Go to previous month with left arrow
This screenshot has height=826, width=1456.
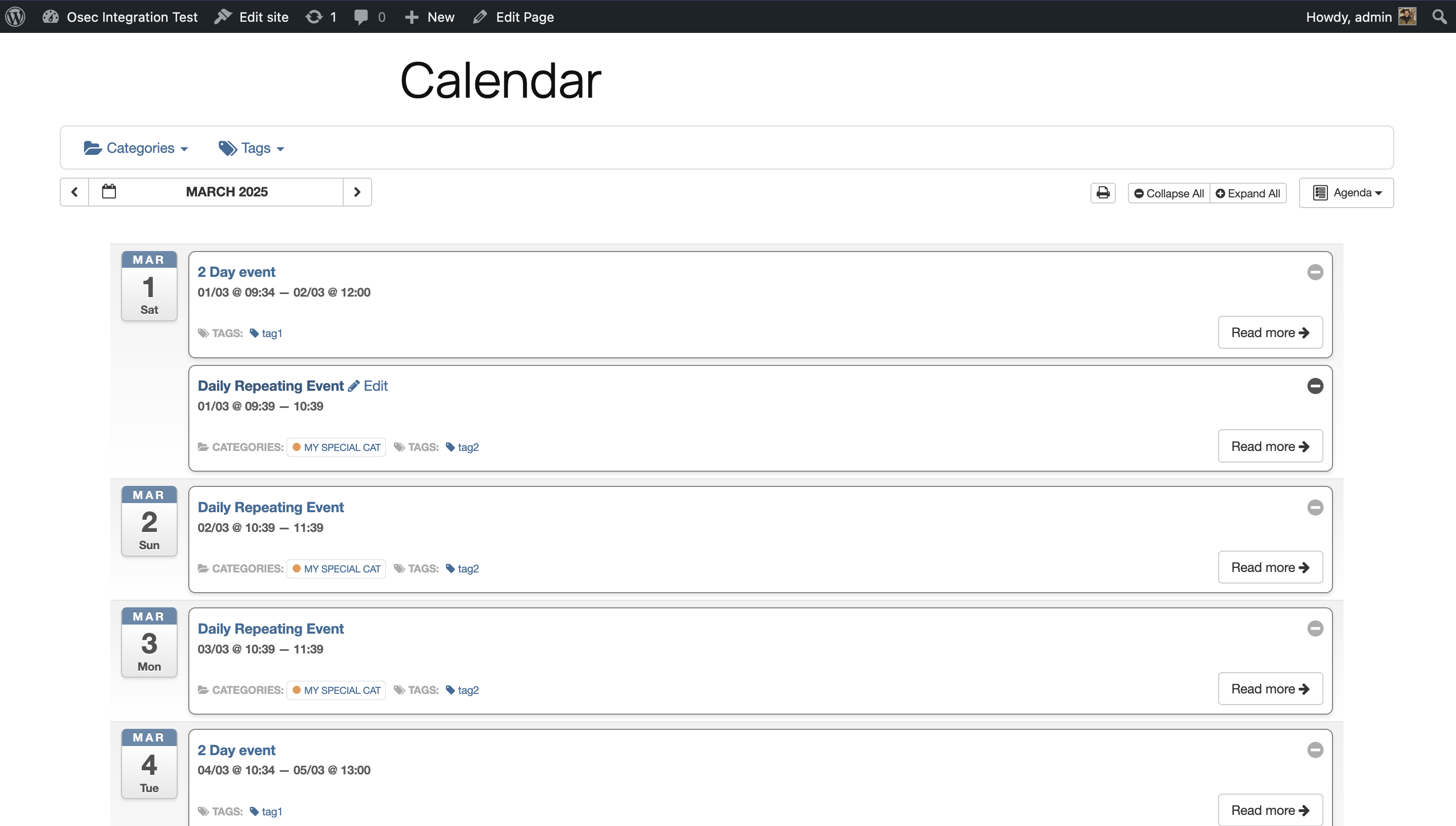(74, 192)
